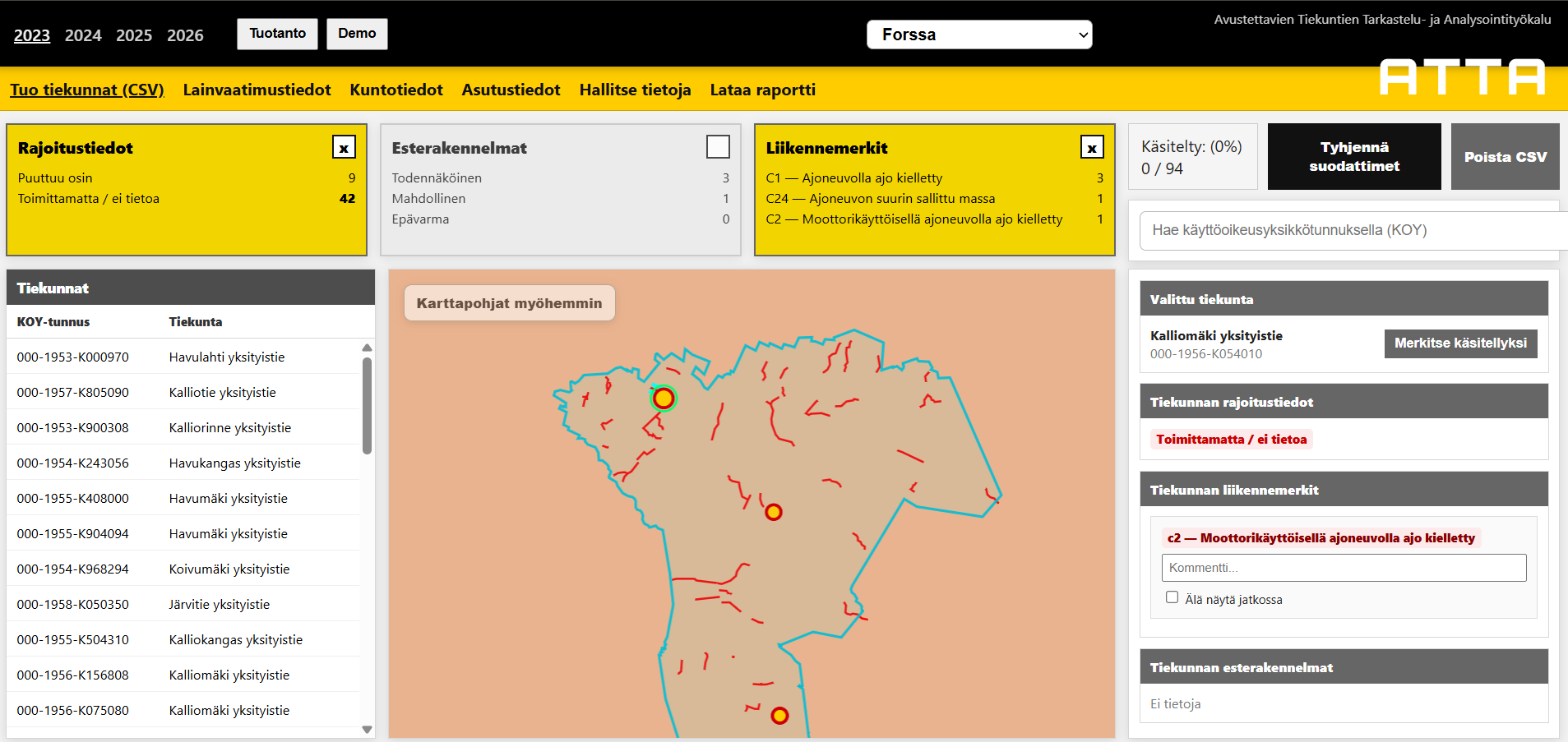Open Tuo tiekunnat (CSV) menu
Viewport: 1568px width, 742px height.
tap(87, 90)
